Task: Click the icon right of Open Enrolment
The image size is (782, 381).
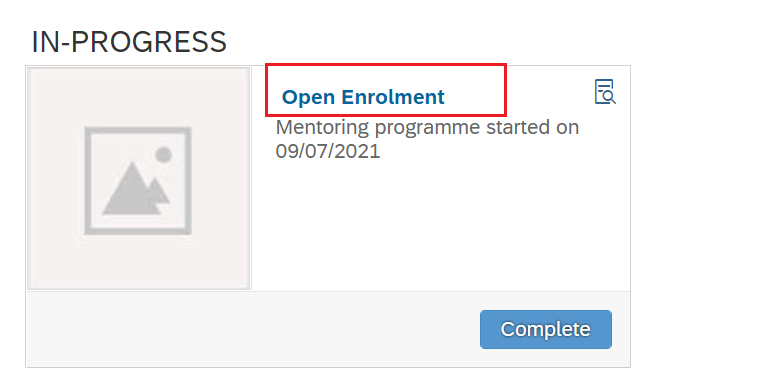Action: [605, 92]
